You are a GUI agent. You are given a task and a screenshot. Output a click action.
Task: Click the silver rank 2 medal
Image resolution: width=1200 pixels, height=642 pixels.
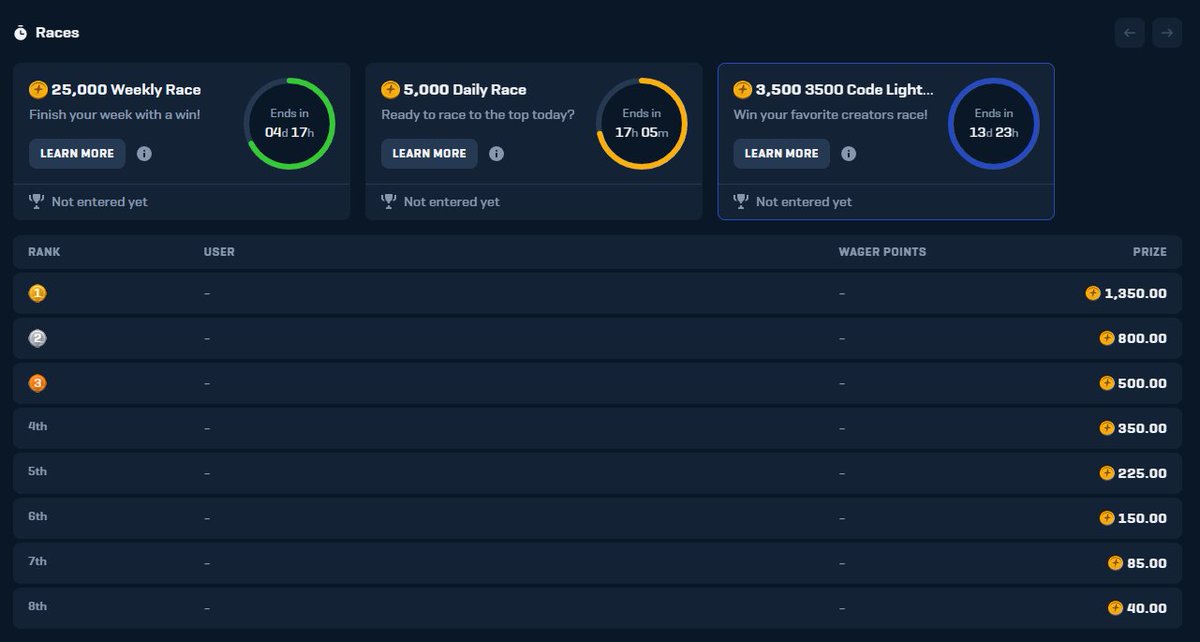(x=37, y=338)
